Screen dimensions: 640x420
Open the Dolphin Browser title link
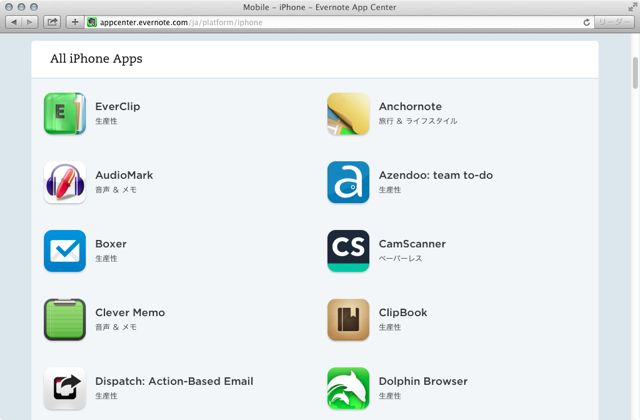point(423,381)
